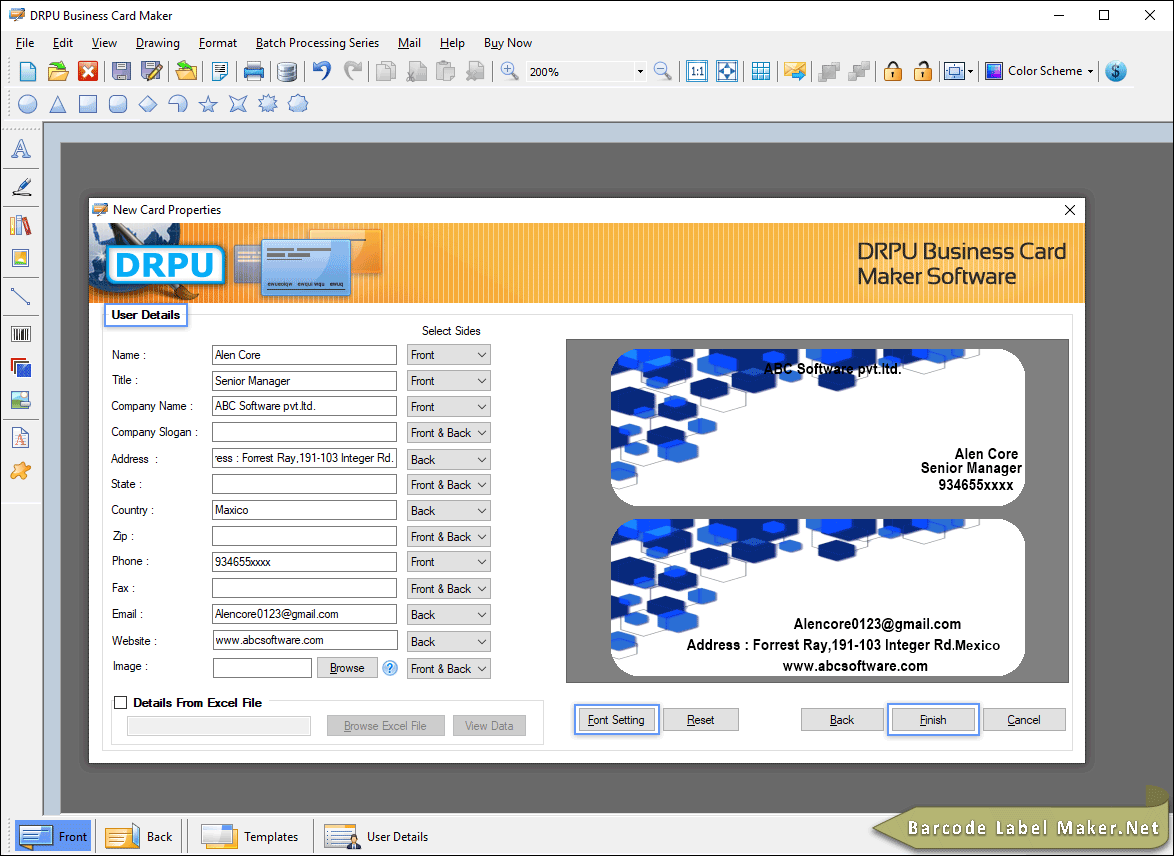Click the New document icon

pos(28,71)
